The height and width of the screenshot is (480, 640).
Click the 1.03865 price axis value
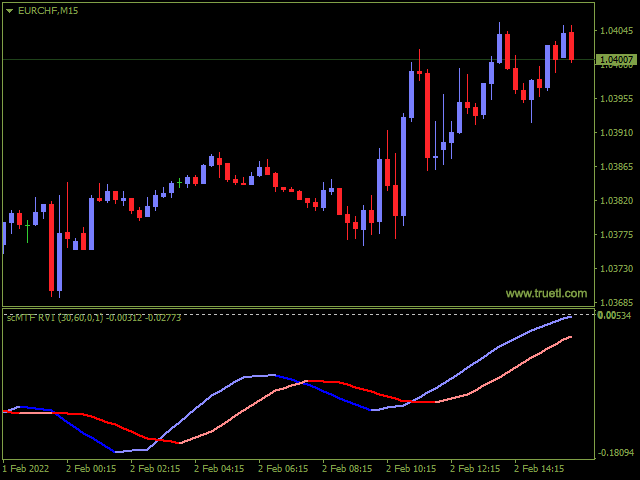pos(616,167)
